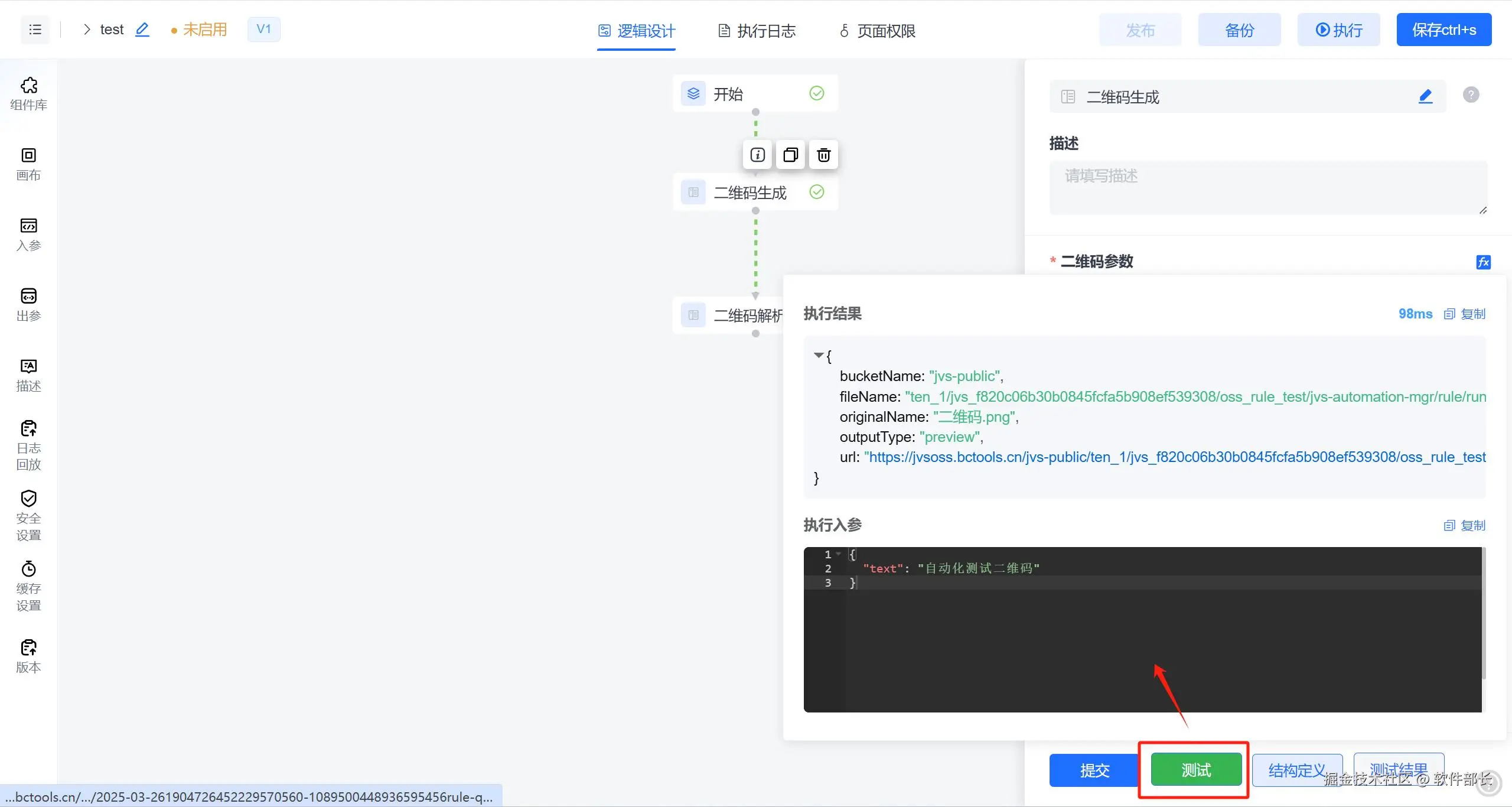Switch to the 执行日志 tab
Image resolution: width=1512 pixels, height=807 pixels.
click(757, 31)
